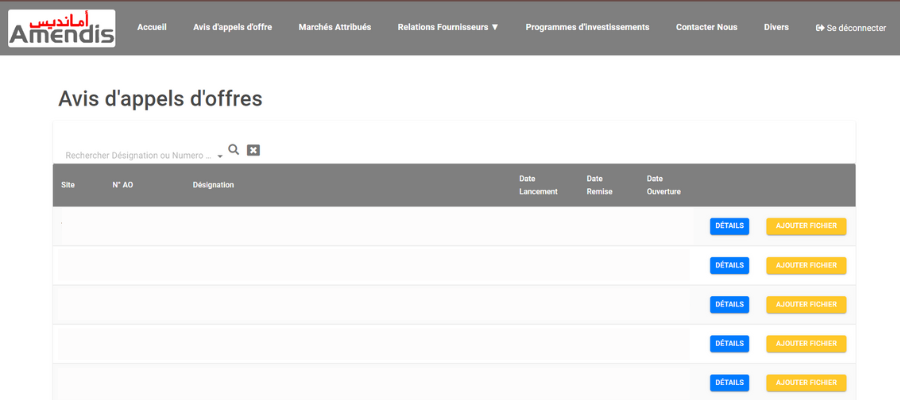The image size is (900, 400).
Task: Click Détails button in the first row
Action: pos(729,226)
